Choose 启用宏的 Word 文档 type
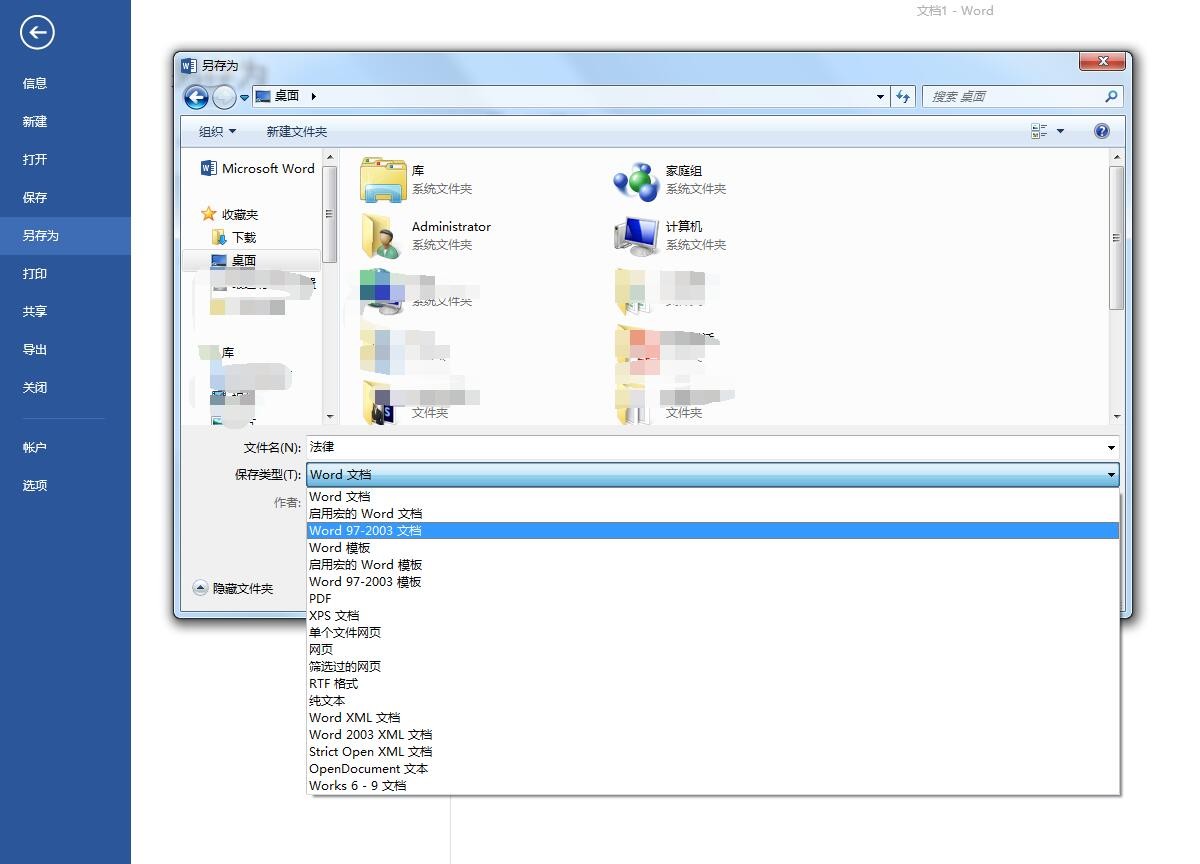 [712, 513]
